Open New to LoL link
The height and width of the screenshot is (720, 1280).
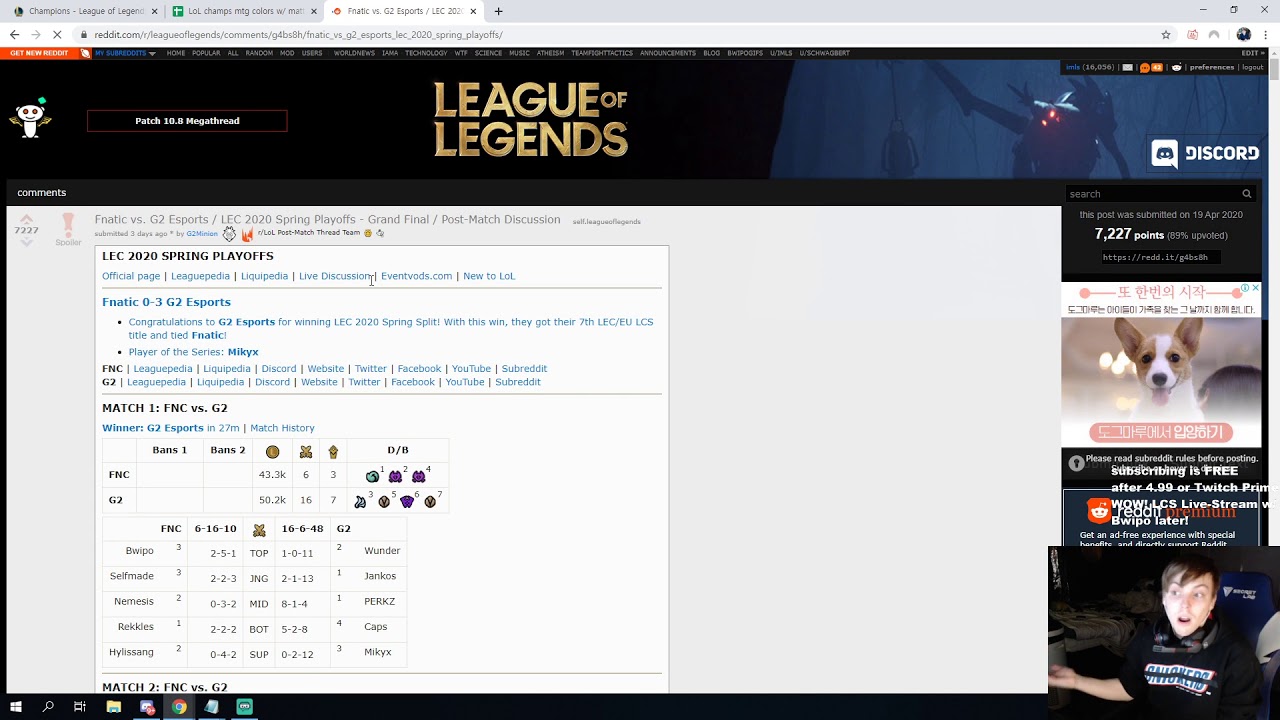(x=489, y=276)
